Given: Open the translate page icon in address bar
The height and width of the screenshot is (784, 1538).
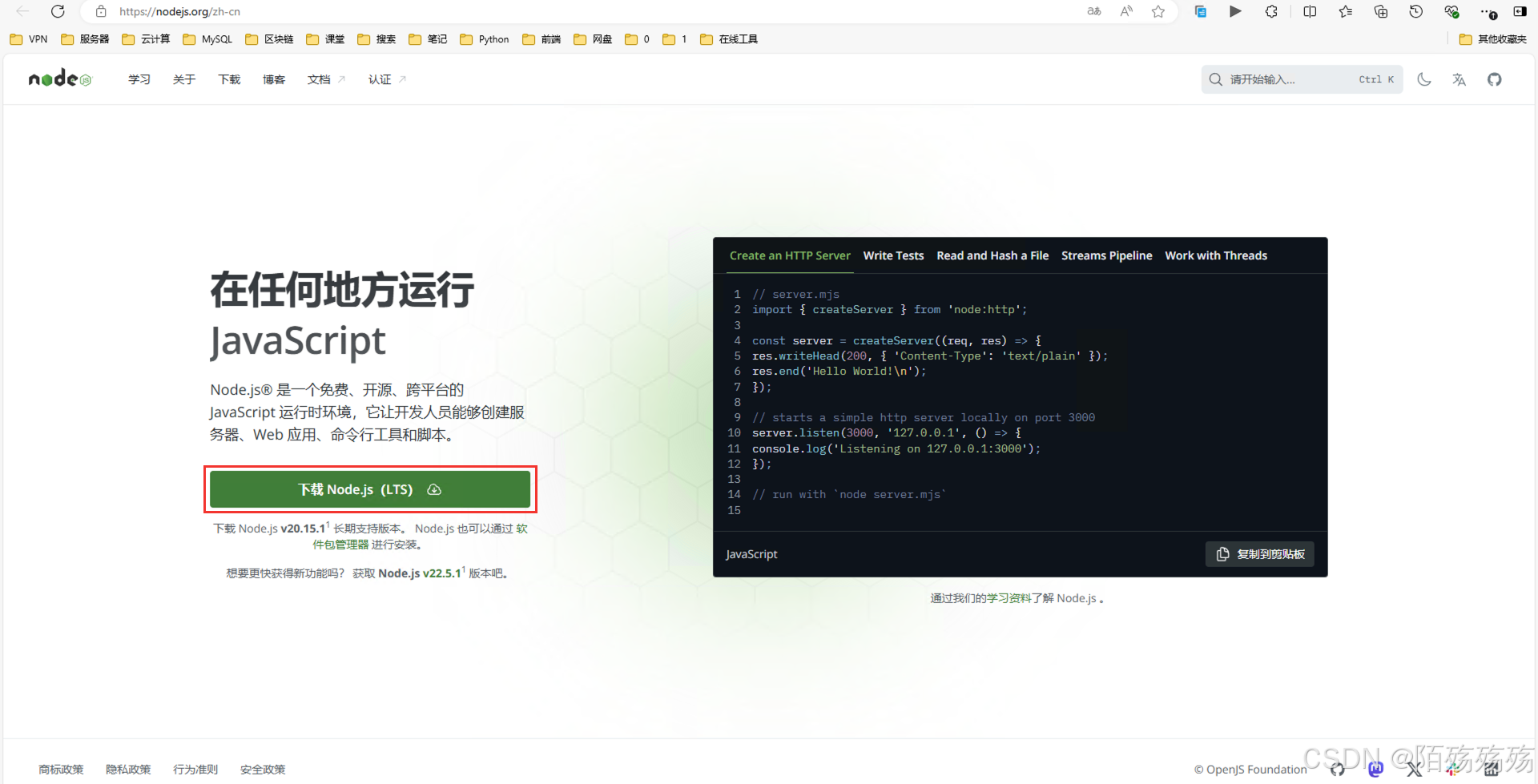Looking at the screenshot, I should click(1094, 11).
